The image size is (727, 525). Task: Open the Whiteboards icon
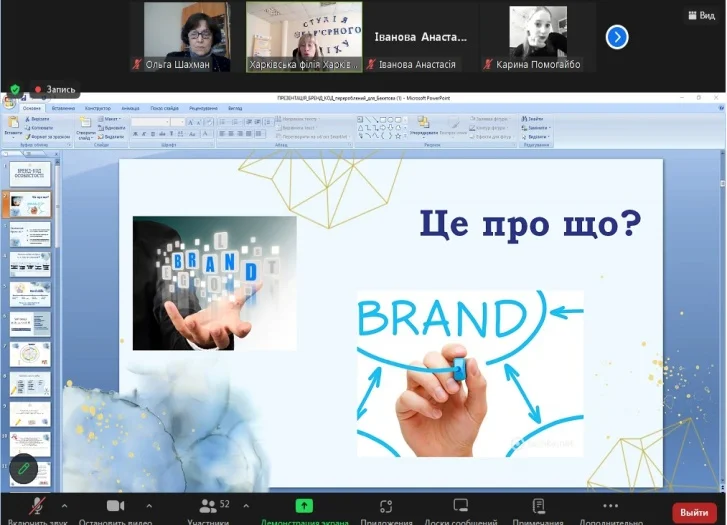point(461,506)
